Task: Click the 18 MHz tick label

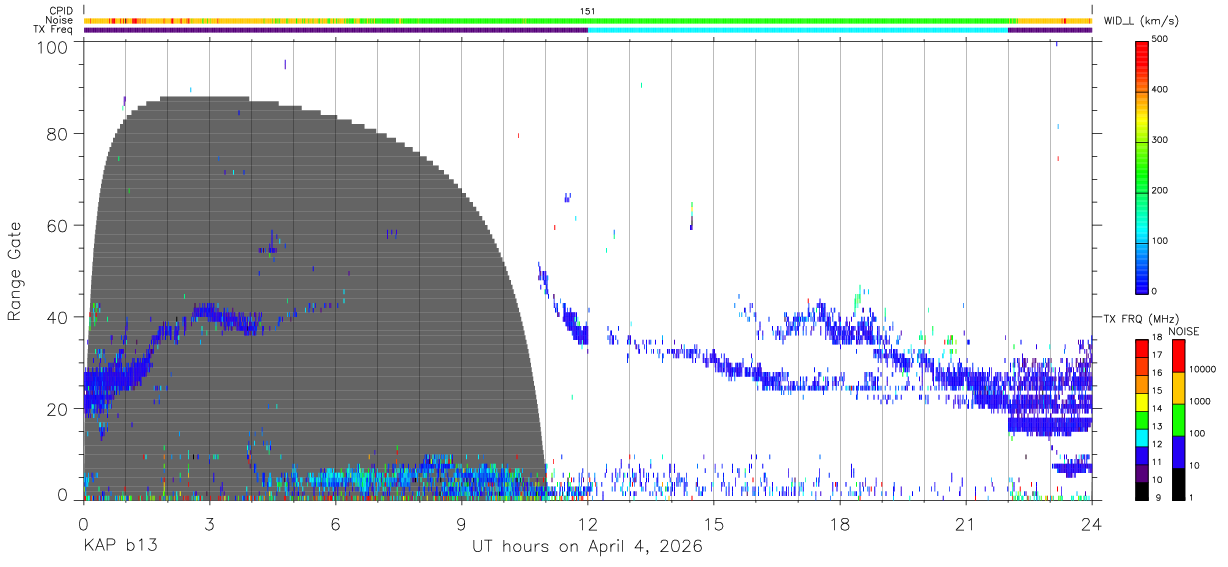Action: [x=1157, y=338]
